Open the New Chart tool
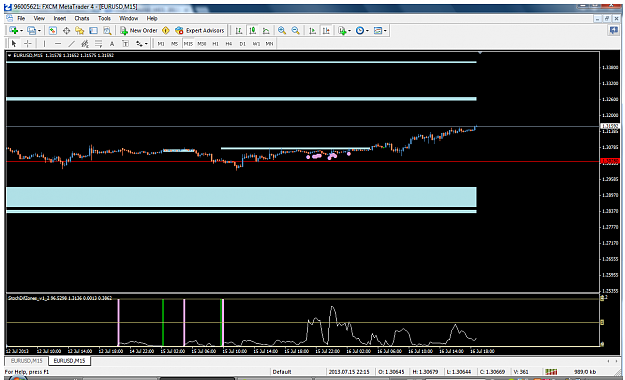The height and width of the screenshot is (380, 625). tap(14, 31)
